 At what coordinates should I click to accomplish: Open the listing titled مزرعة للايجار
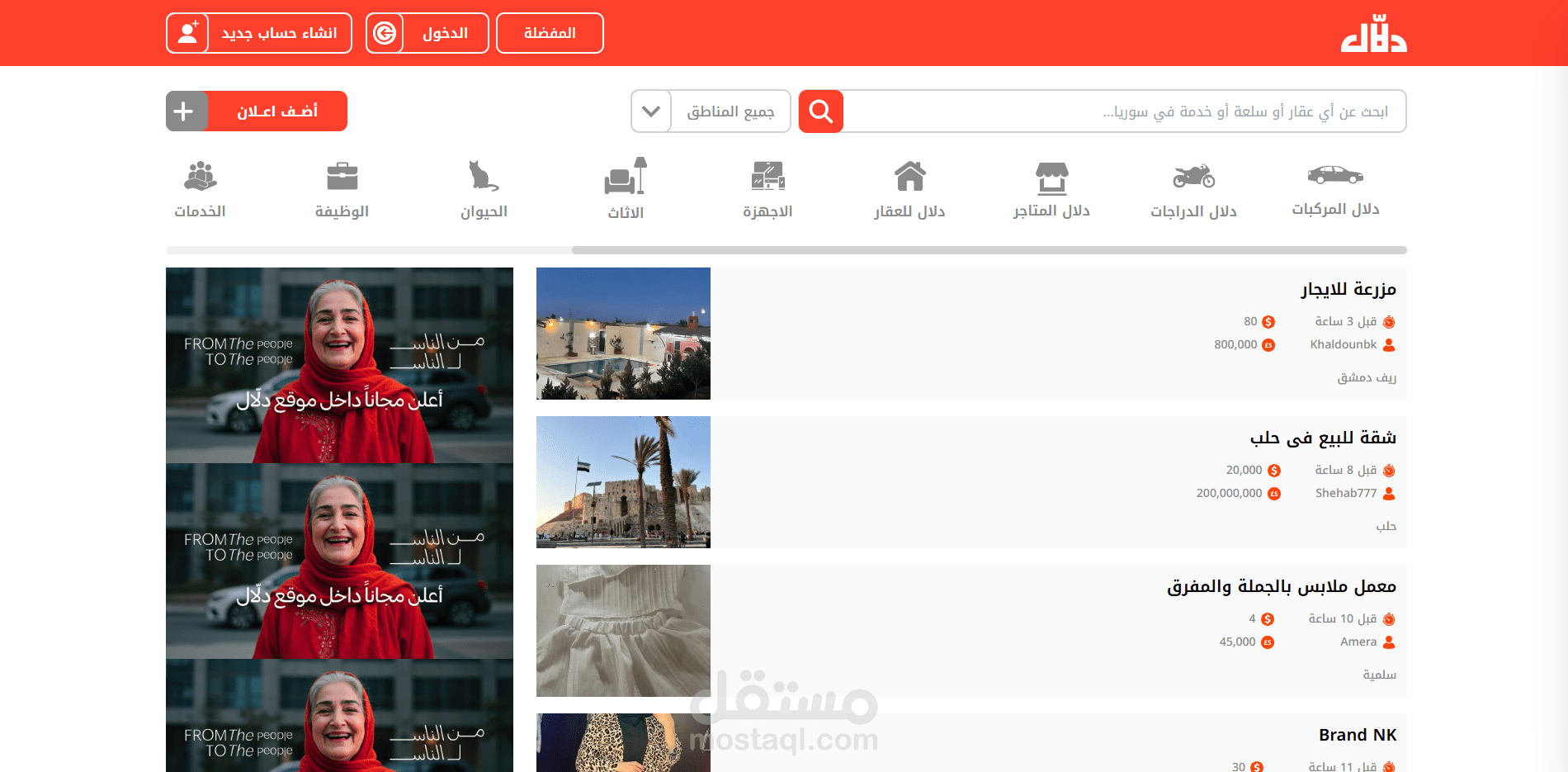pyautogui.click(x=1348, y=289)
